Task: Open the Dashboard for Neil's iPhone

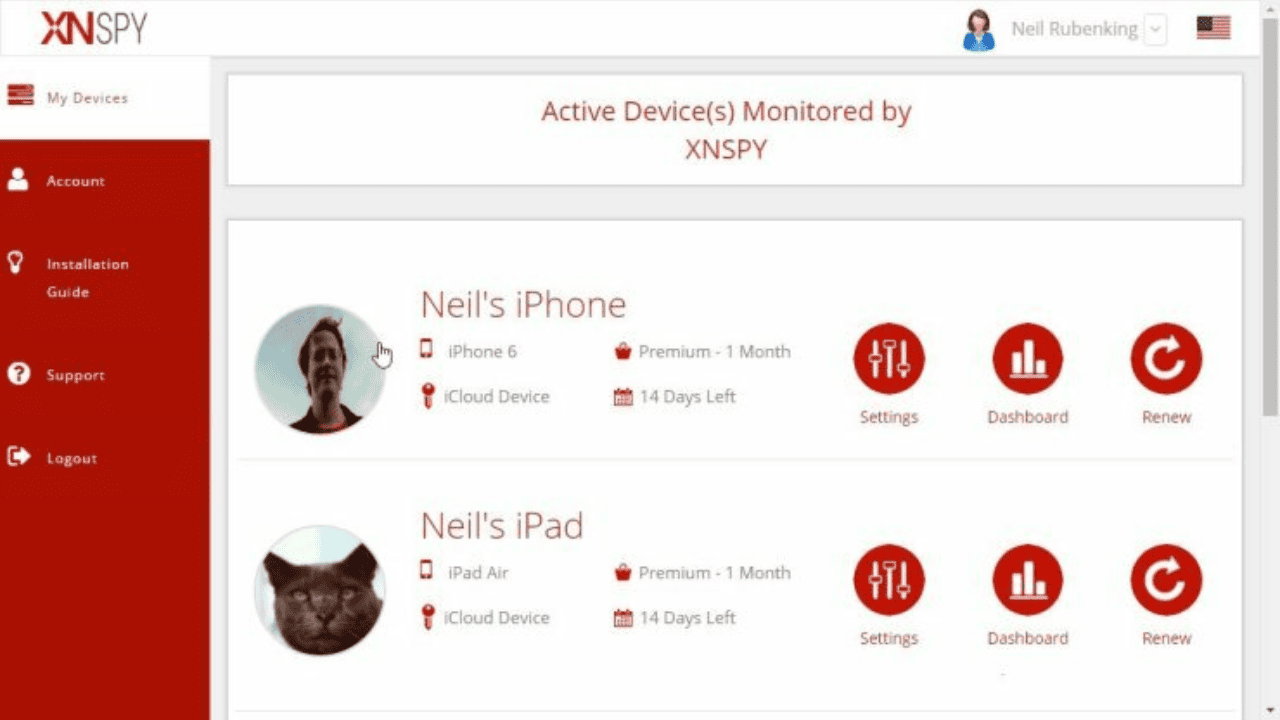Action: coord(1027,359)
